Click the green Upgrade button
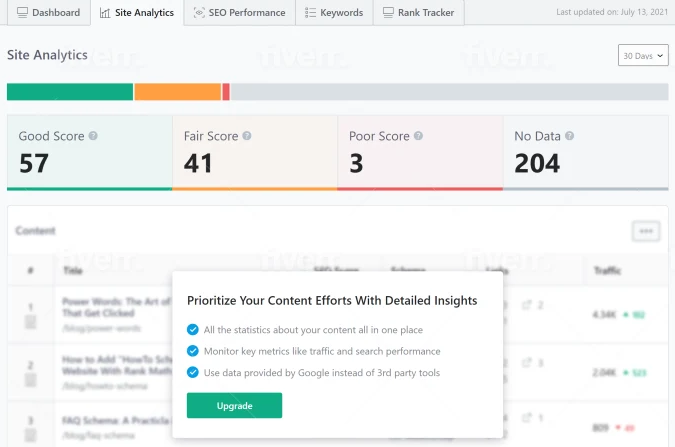 pyautogui.click(x=234, y=405)
